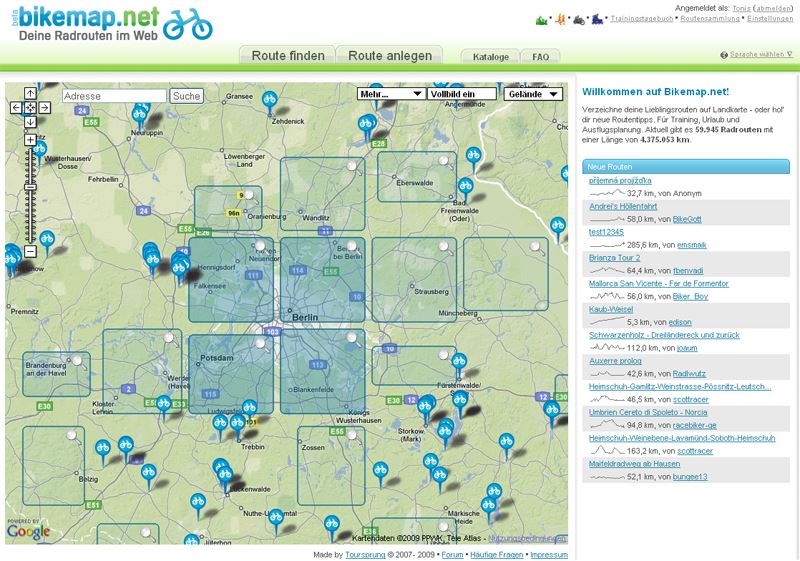Click the magnifier on the Zossen tile
Screen dimensions: 800x561
353,436
